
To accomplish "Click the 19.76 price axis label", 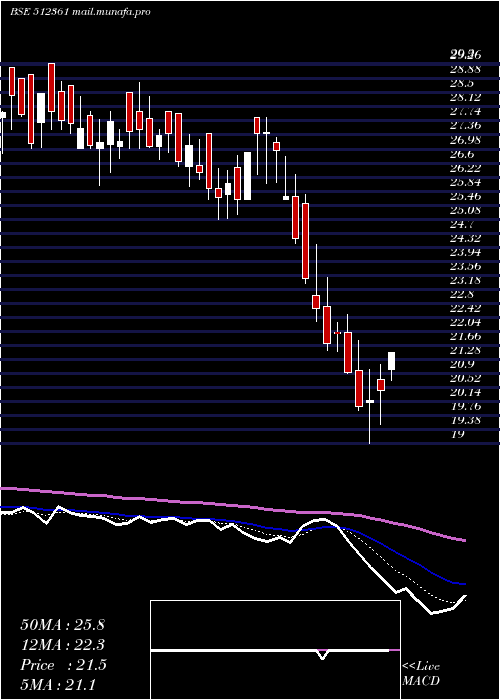I will [x=465, y=407].
